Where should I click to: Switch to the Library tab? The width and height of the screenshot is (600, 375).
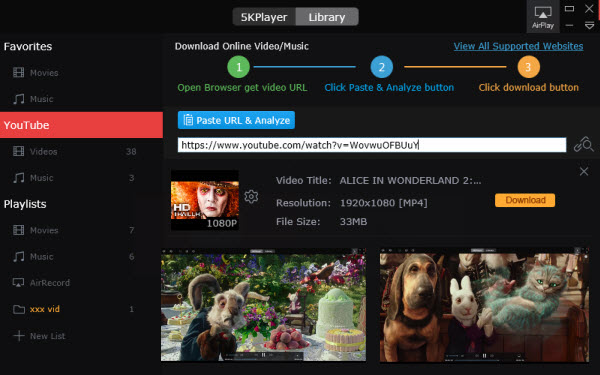327,17
